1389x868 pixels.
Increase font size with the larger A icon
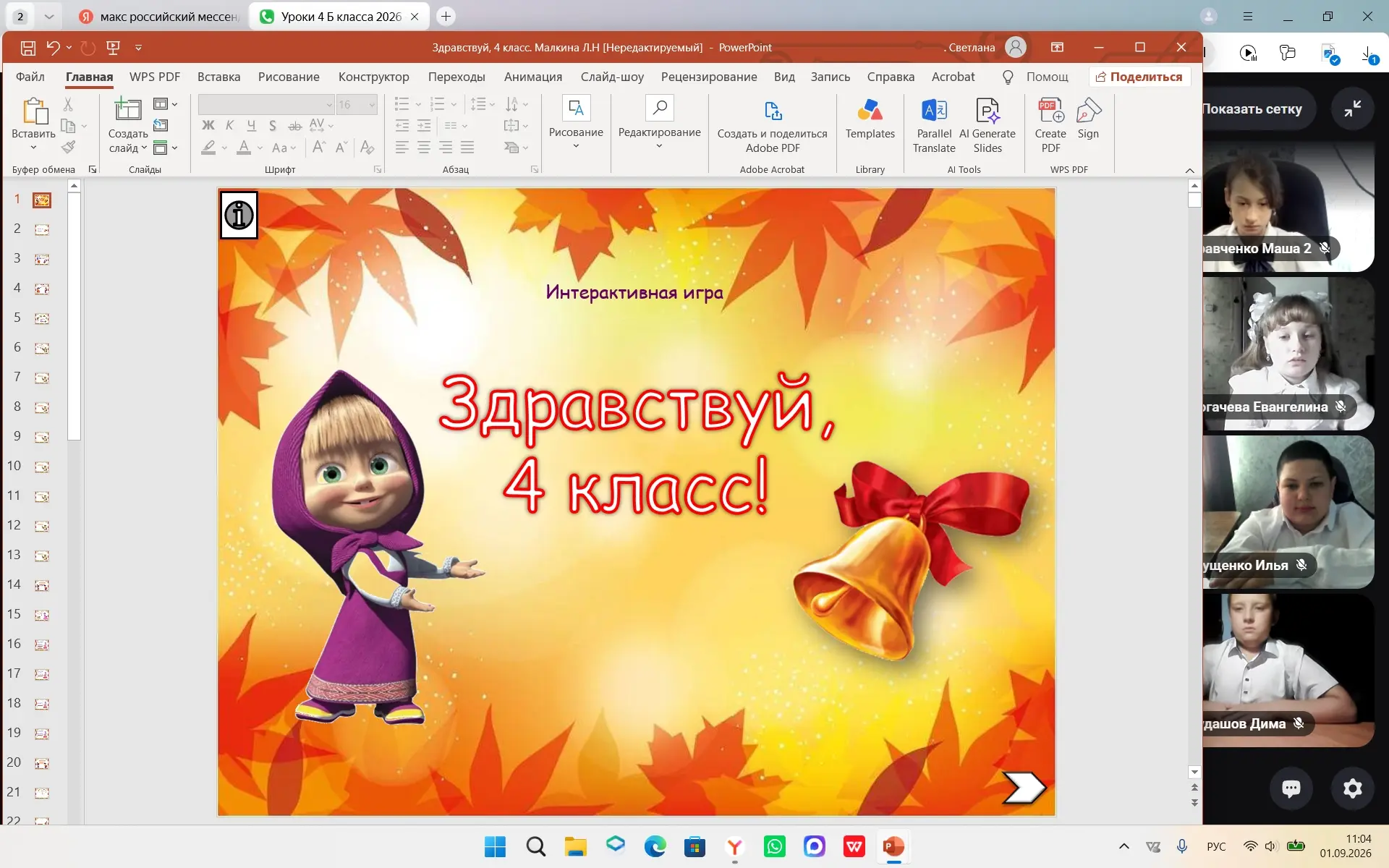tap(318, 148)
